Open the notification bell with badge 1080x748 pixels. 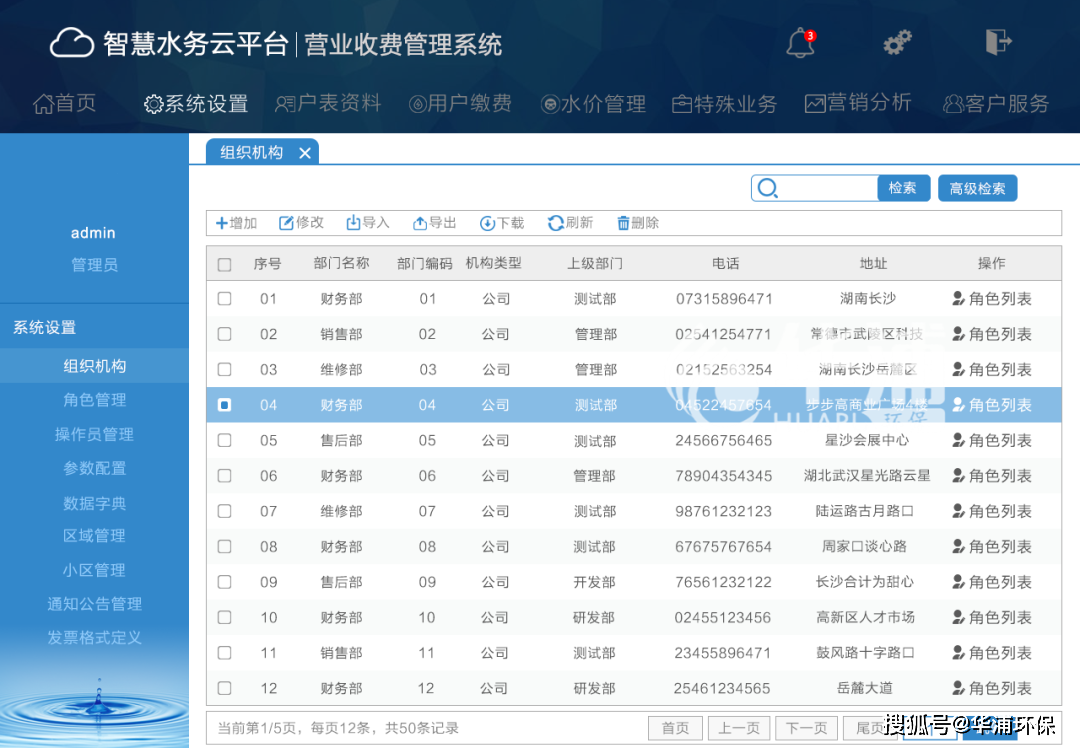[x=800, y=43]
